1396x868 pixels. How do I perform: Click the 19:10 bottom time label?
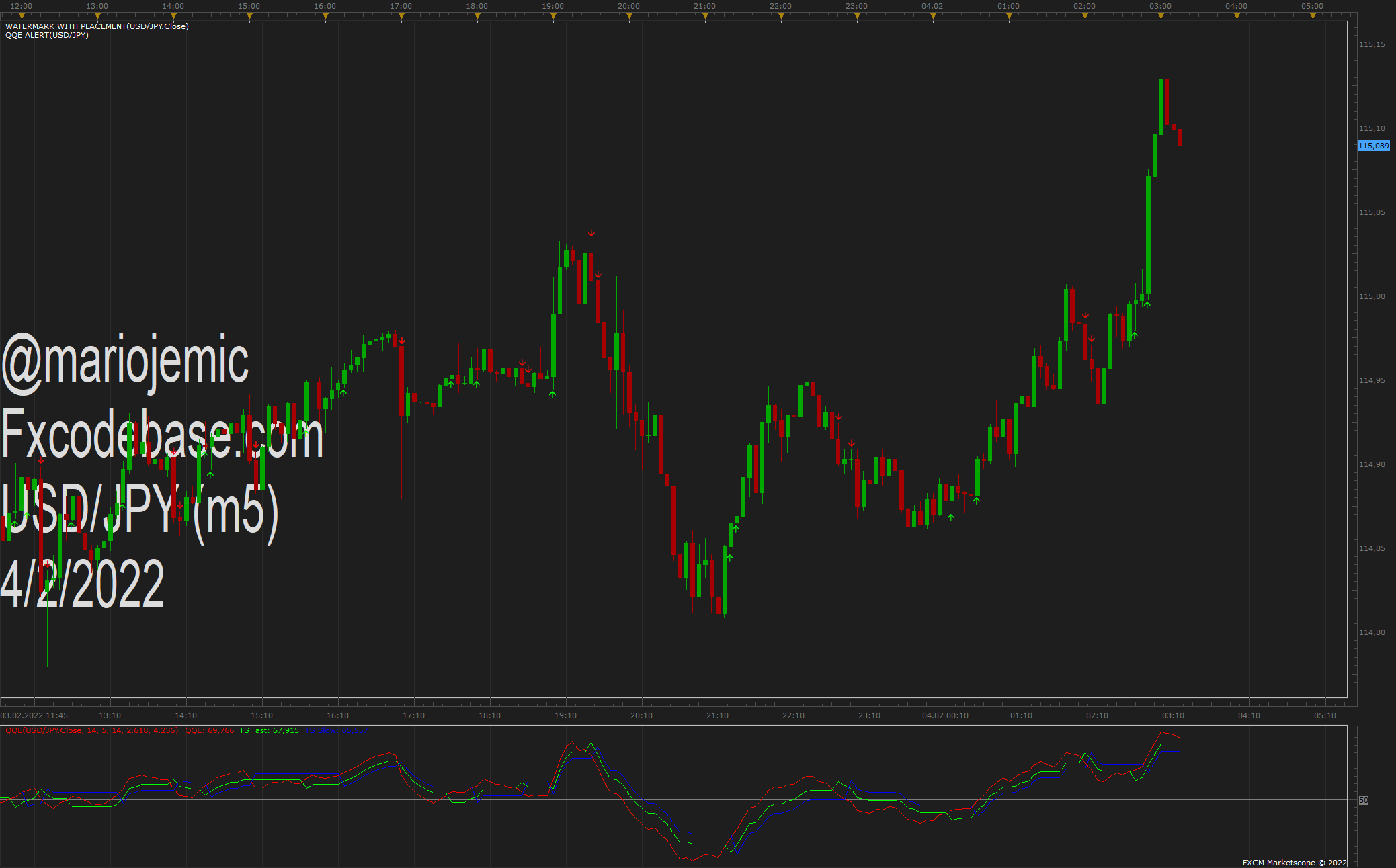click(x=565, y=715)
